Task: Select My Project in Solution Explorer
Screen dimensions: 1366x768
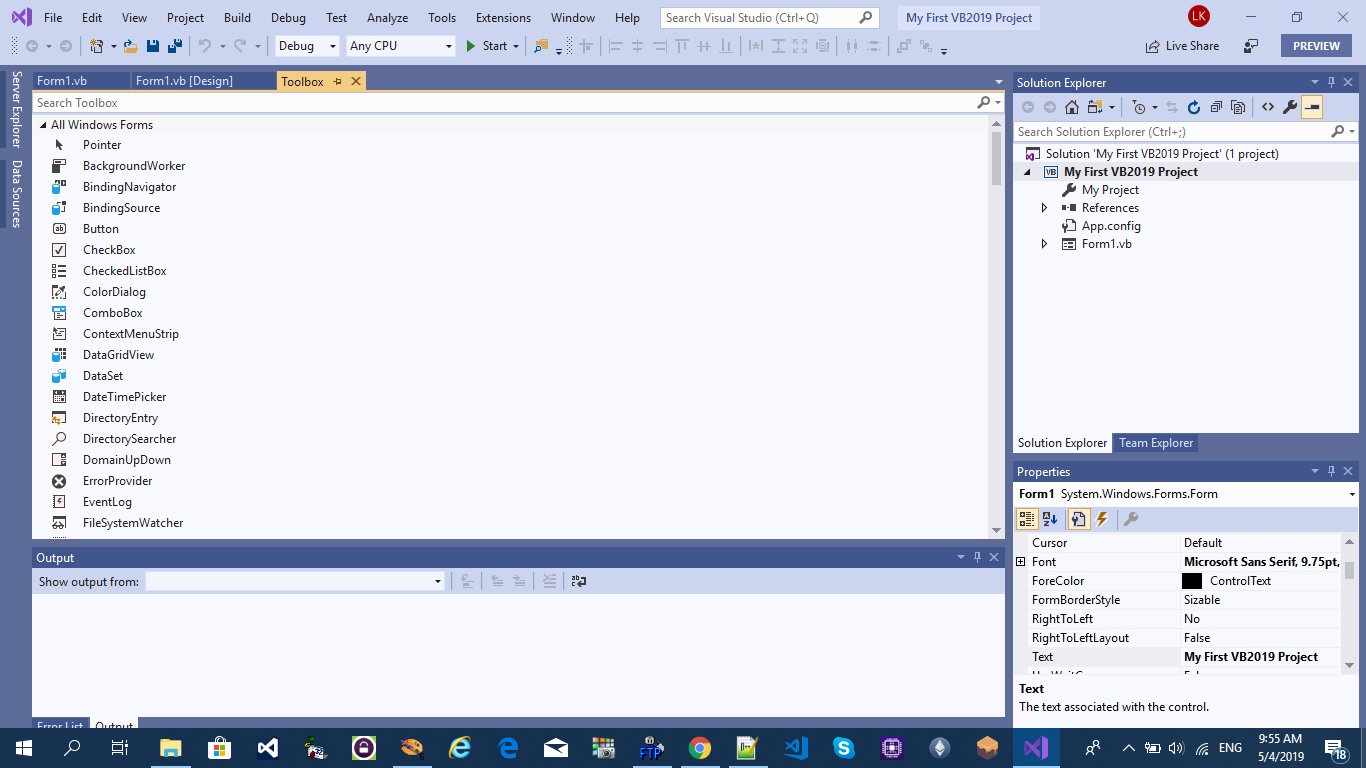Action: 1110,190
